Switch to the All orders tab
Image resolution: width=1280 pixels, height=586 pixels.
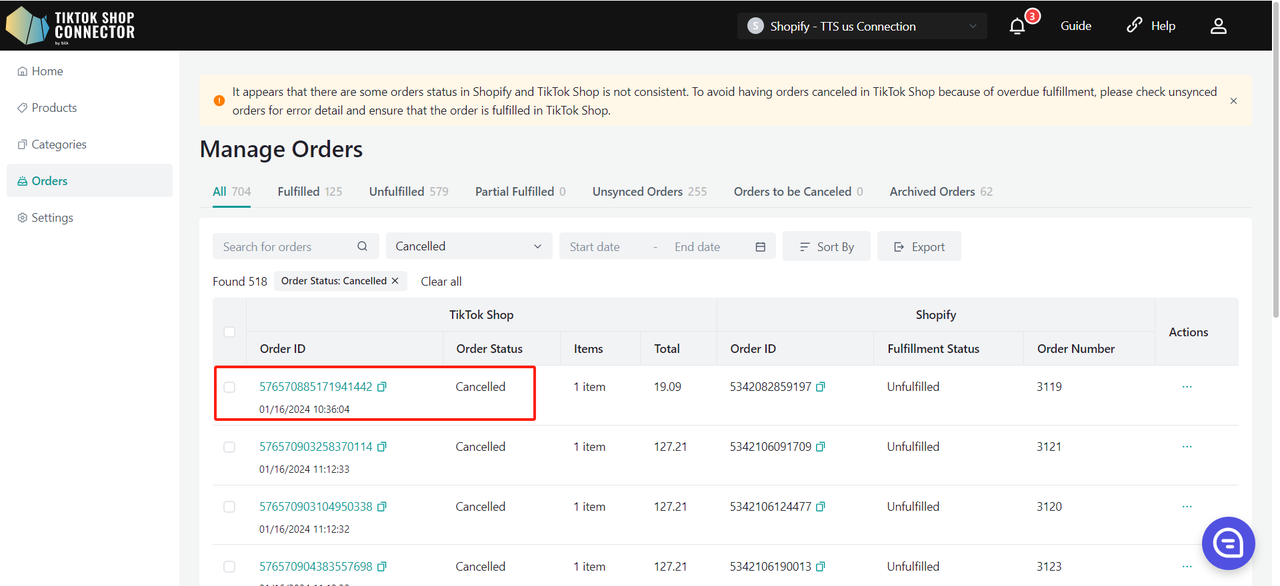coord(231,192)
